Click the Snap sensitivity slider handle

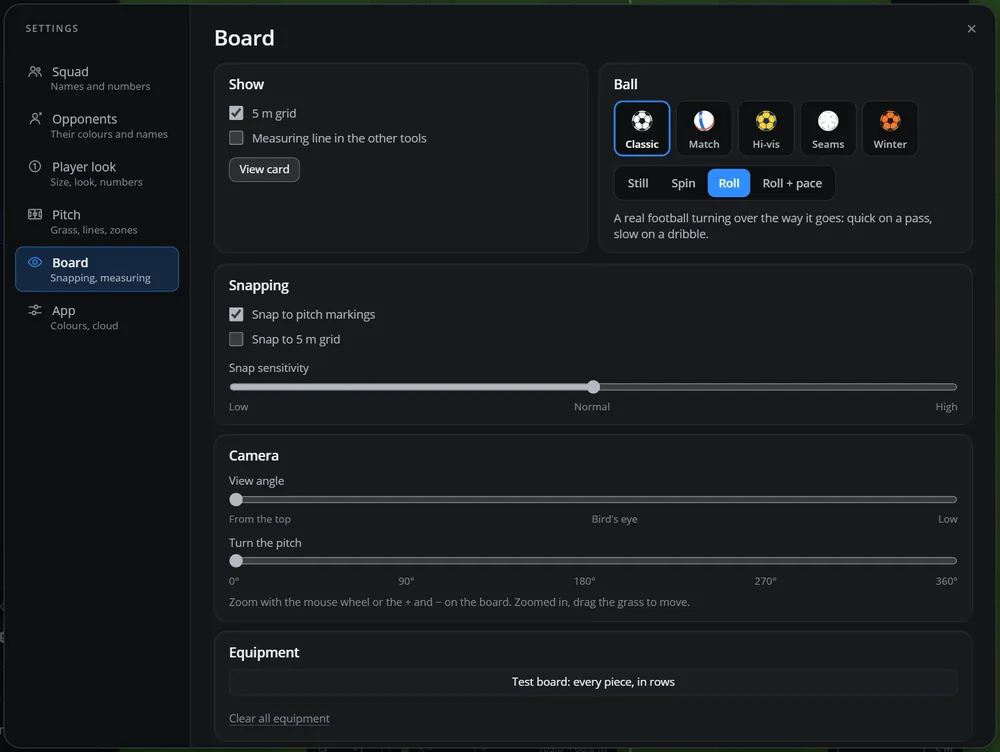point(593,387)
